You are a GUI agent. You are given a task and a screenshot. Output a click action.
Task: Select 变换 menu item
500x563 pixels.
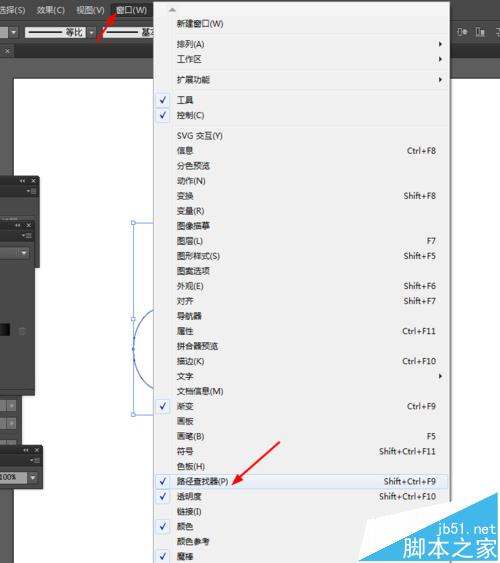click(x=302, y=196)
